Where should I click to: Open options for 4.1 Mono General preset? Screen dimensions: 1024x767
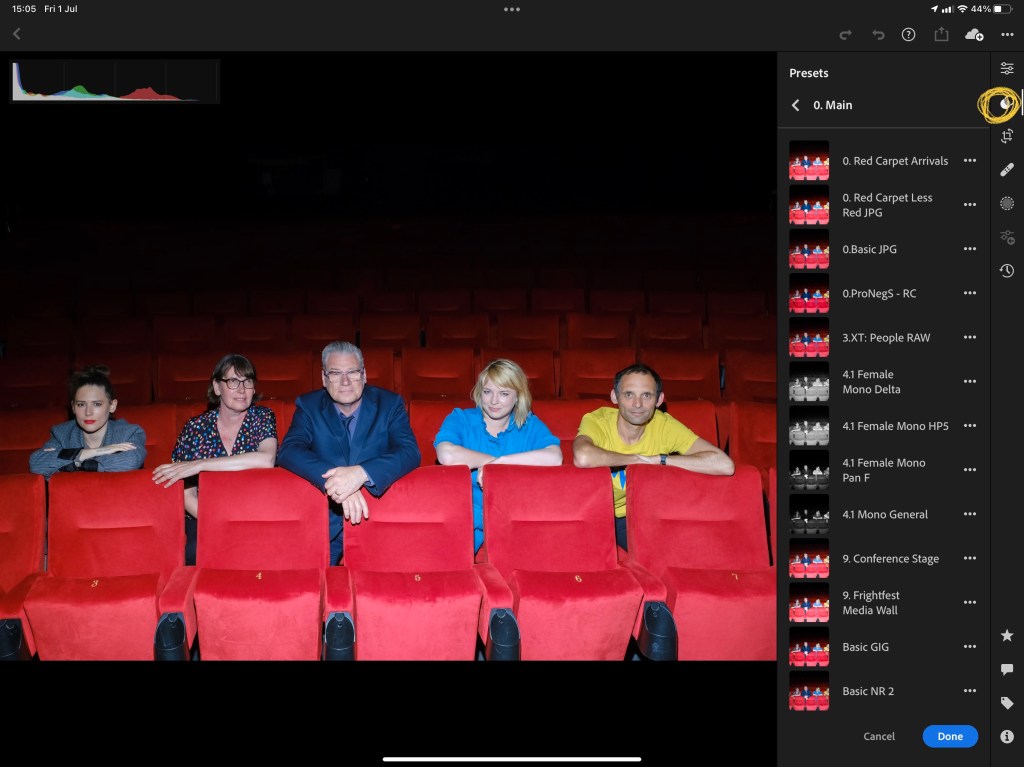click(x=969, y=514)
